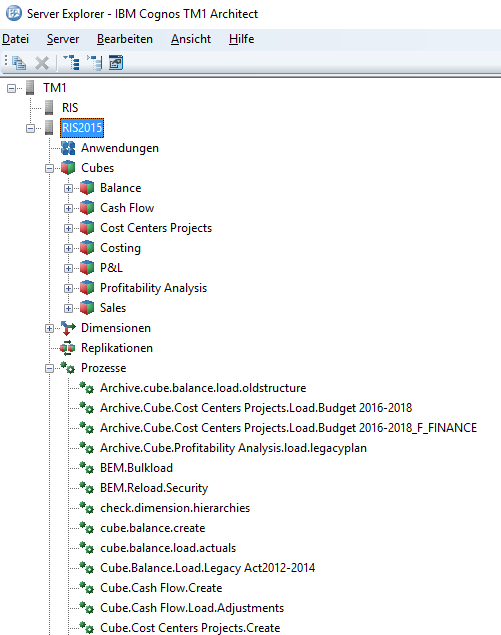
Task: Click the expand tree toolbar icon
Action: pyautogui.click(x=71, y=63)
